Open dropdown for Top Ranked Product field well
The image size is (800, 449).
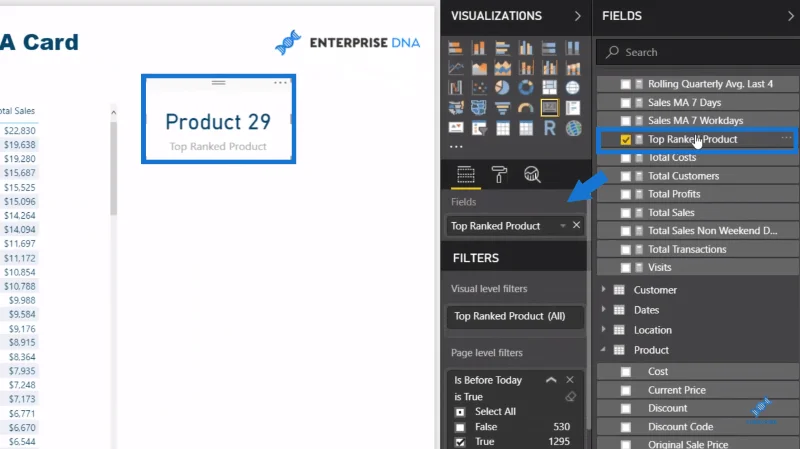(563, 226)
